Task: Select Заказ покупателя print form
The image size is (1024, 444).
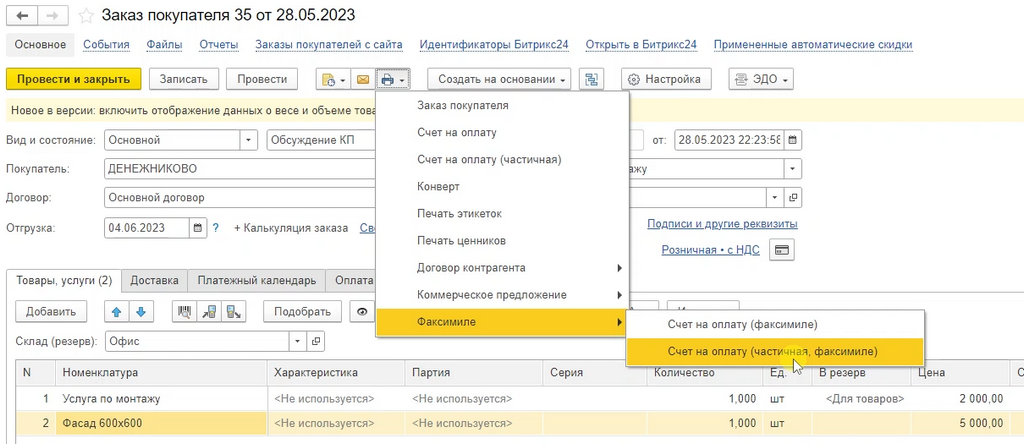Action: click(x=502, y=105)
